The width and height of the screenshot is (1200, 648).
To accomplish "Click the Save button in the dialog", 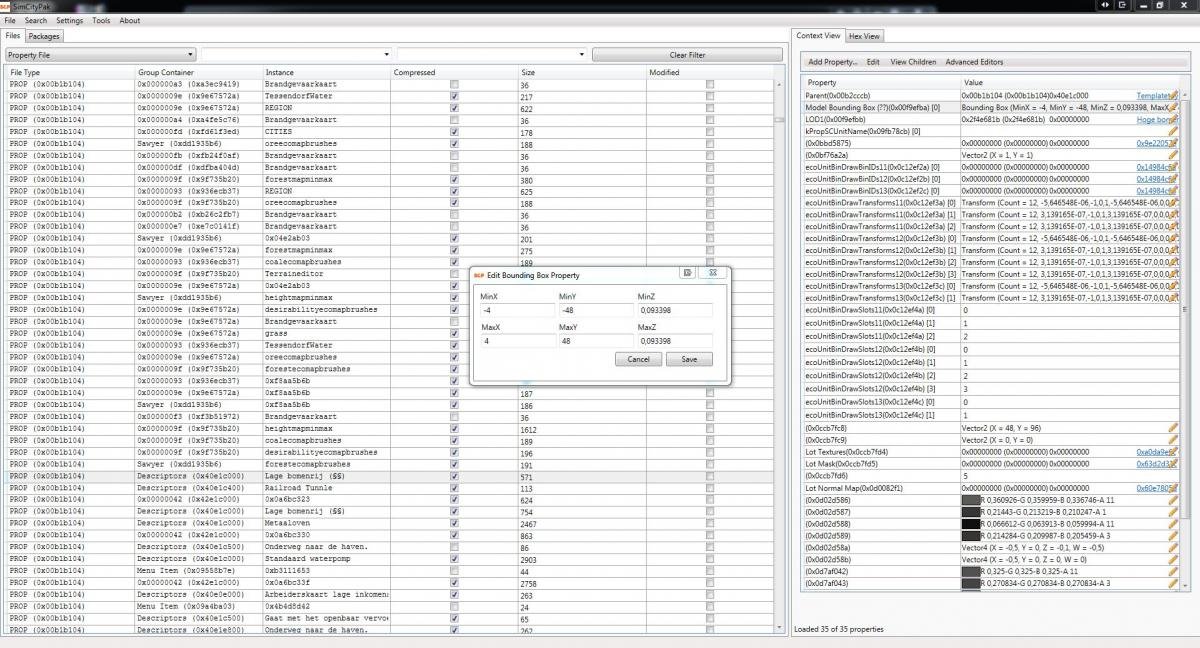I will [x=689, y=359].
